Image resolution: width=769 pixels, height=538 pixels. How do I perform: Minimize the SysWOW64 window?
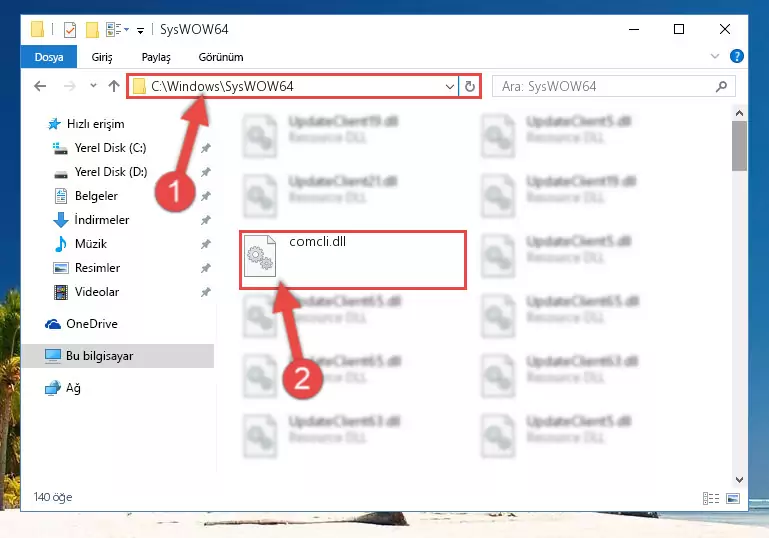(634, 29)
